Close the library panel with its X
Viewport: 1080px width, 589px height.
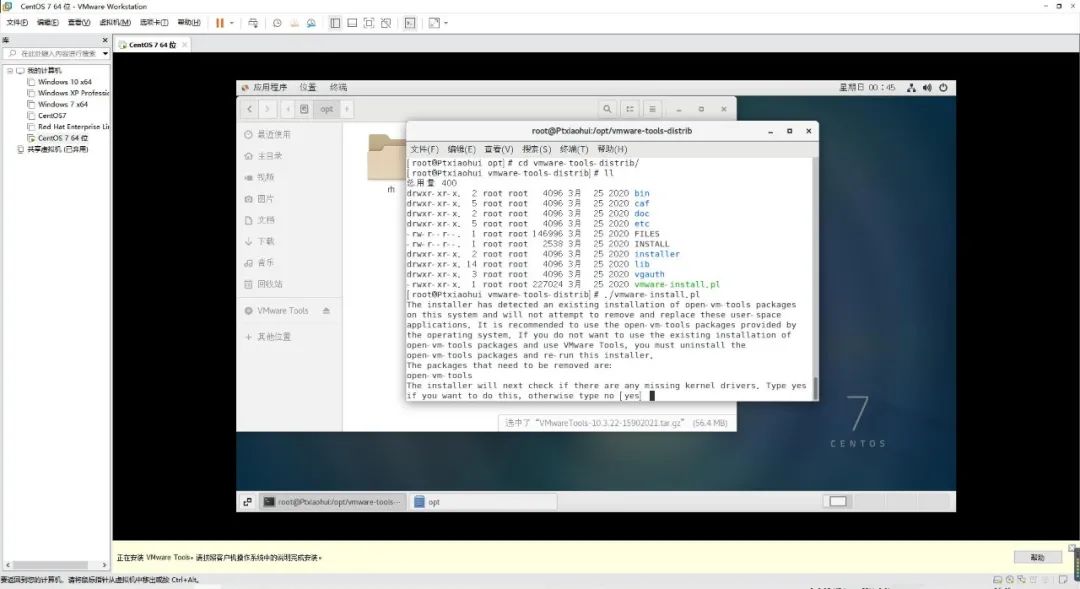(x=105, y=41)
